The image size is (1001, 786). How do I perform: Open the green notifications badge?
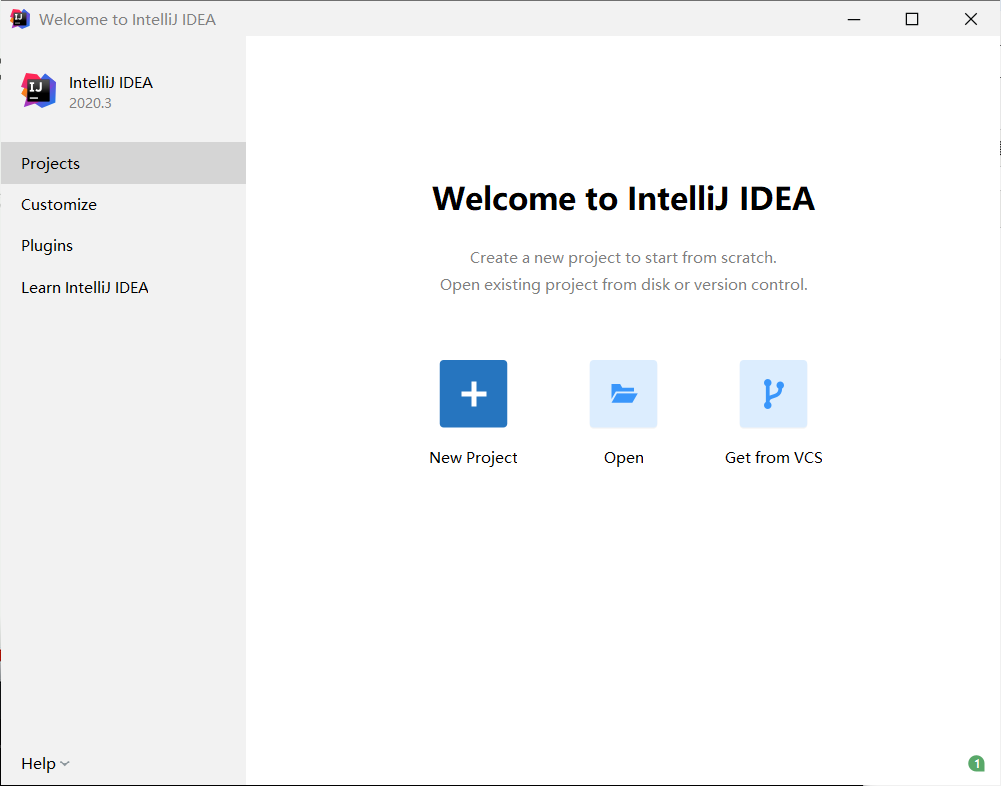click(976, 763)
